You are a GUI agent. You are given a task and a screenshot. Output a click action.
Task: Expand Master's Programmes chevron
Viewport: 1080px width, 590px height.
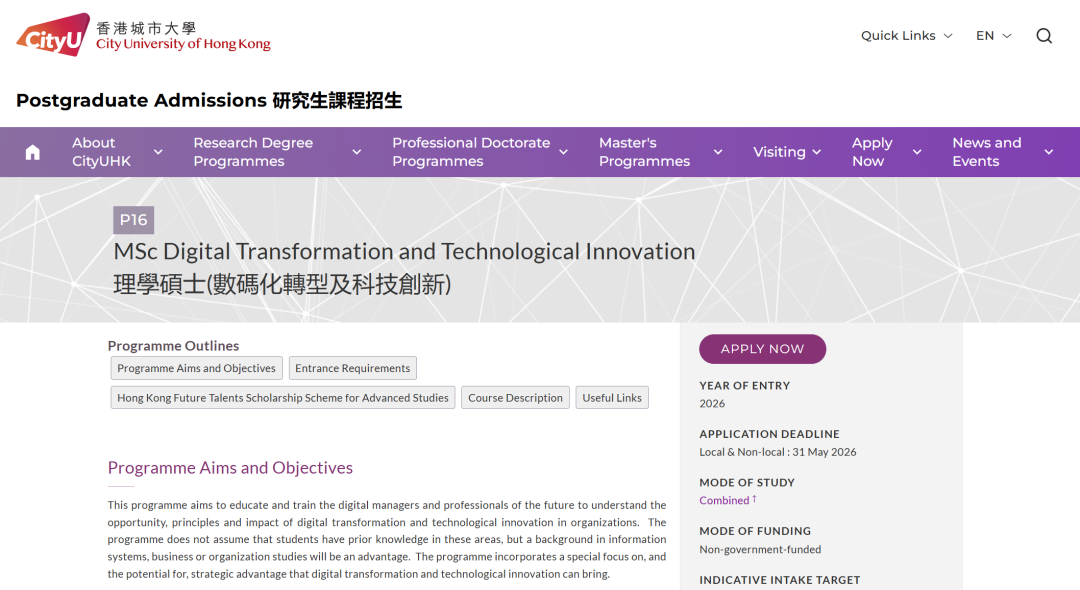[x=718, y=152]
